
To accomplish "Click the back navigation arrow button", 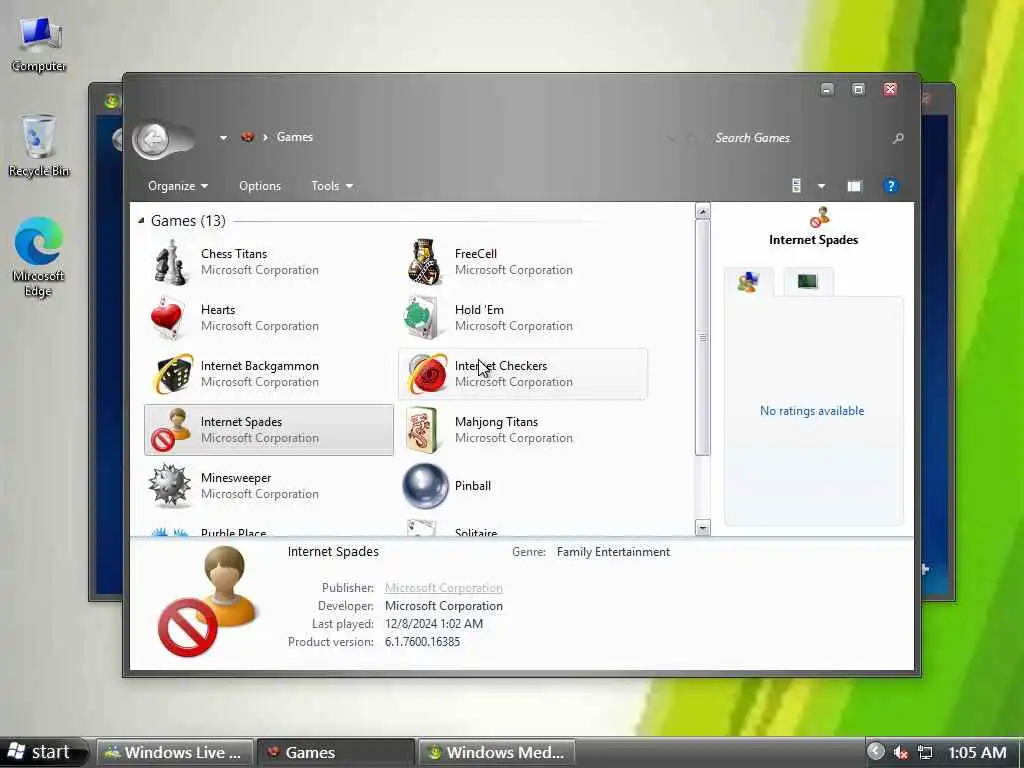I will (155, 139).
